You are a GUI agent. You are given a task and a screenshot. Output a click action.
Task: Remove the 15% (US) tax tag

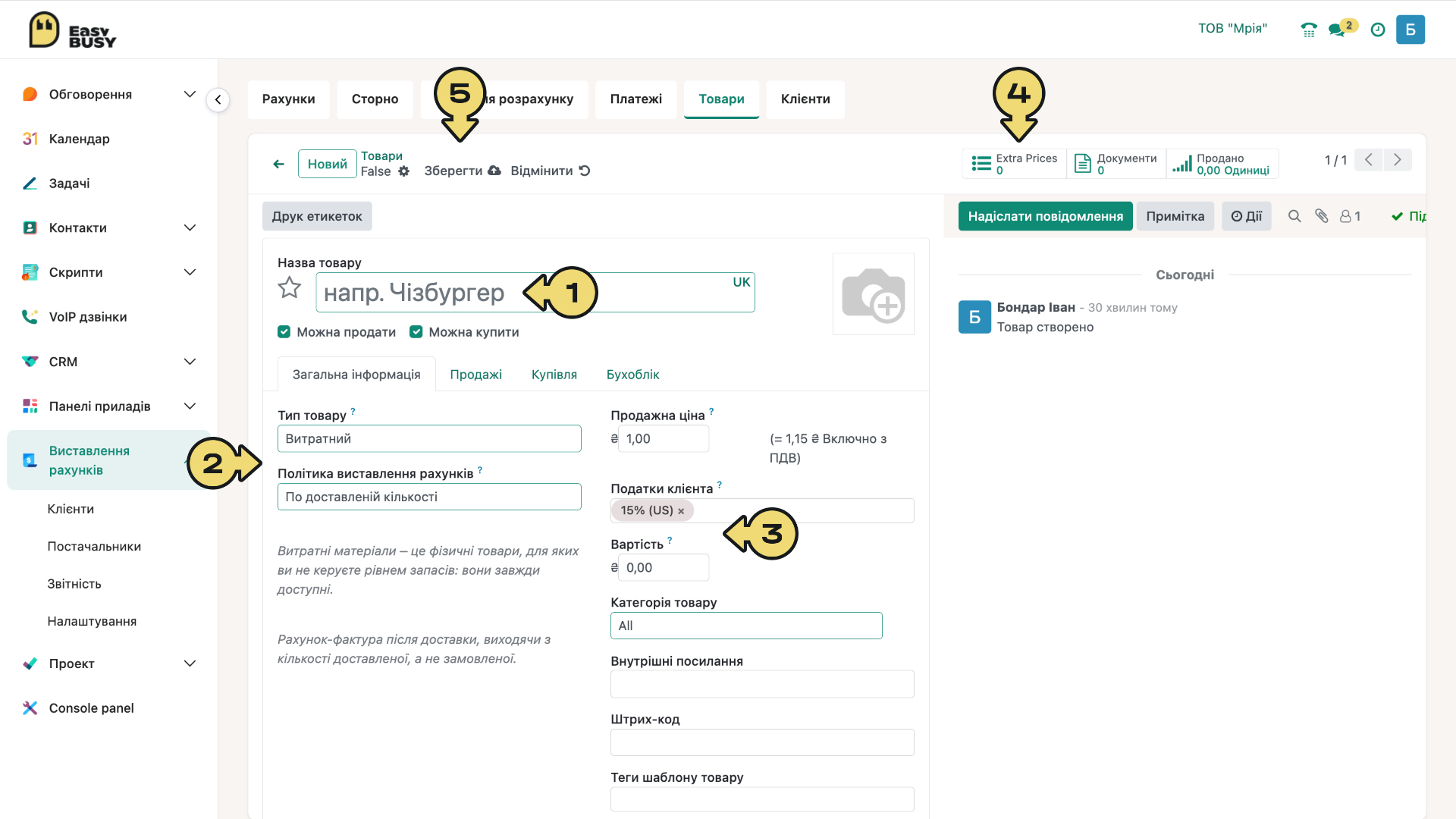point(681,511)
